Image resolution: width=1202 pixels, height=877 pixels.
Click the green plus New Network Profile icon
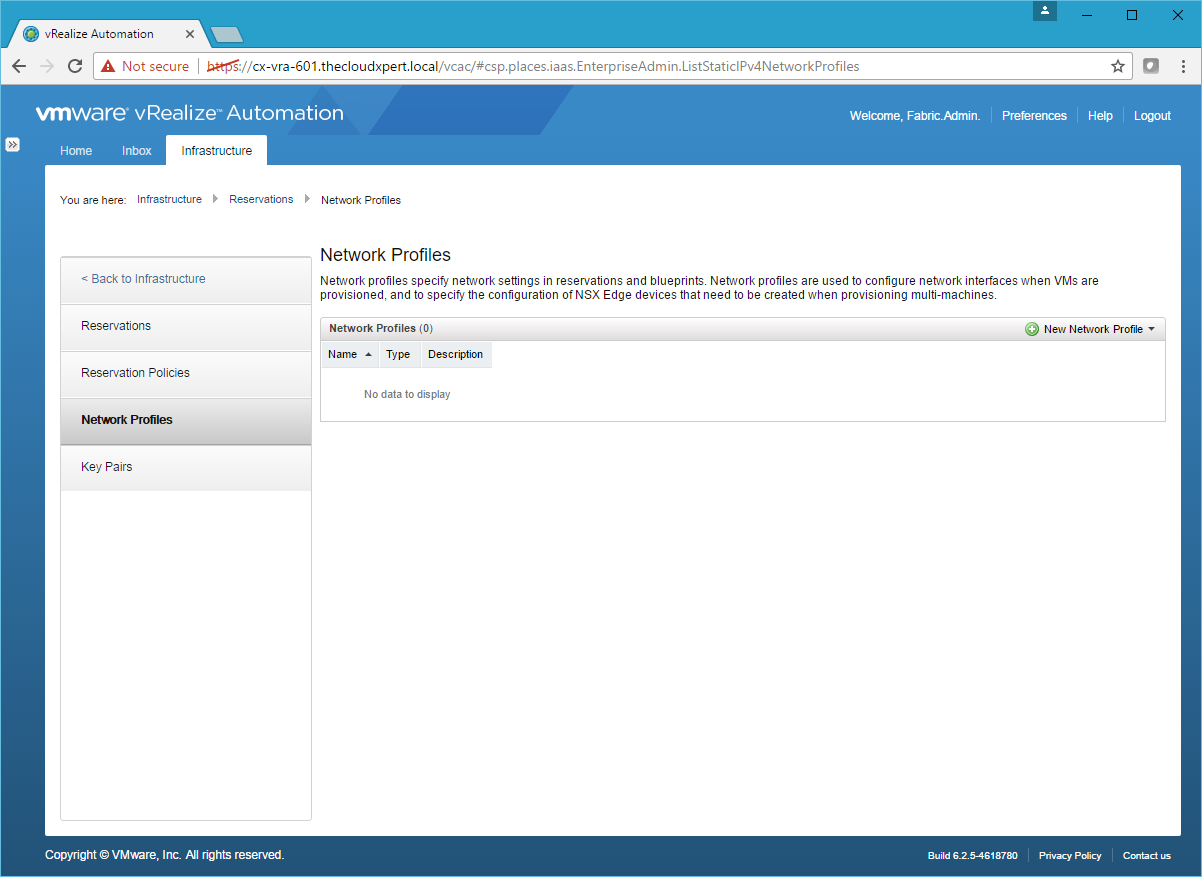tap(1032, 329)
